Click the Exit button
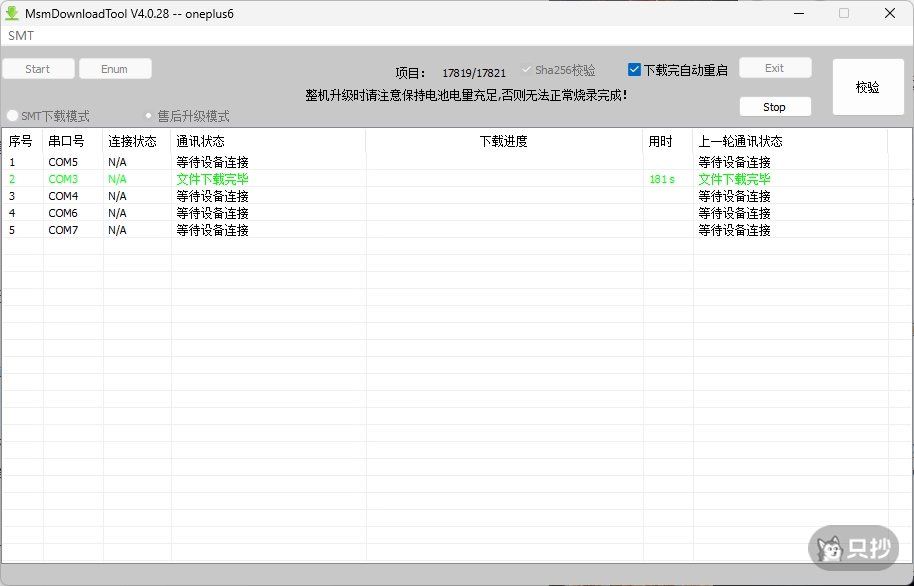 click(775, 66)
